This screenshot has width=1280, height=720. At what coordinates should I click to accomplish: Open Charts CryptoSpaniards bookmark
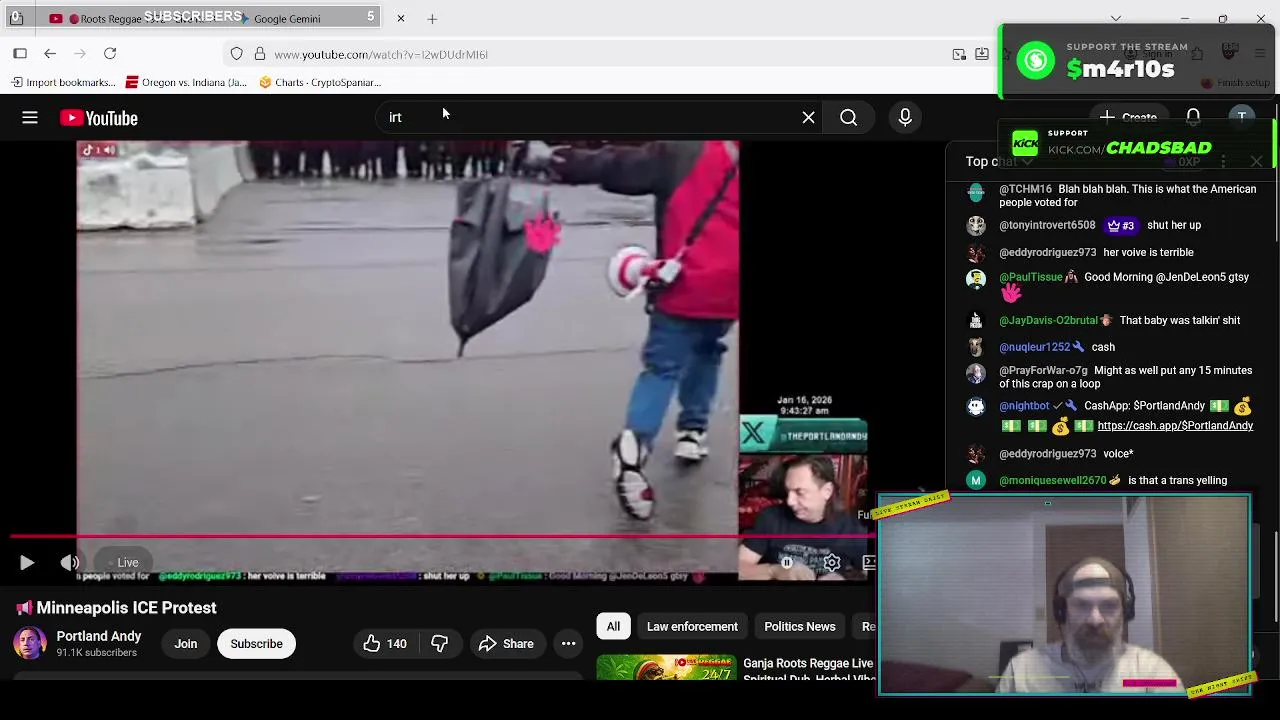pos(320,83)
